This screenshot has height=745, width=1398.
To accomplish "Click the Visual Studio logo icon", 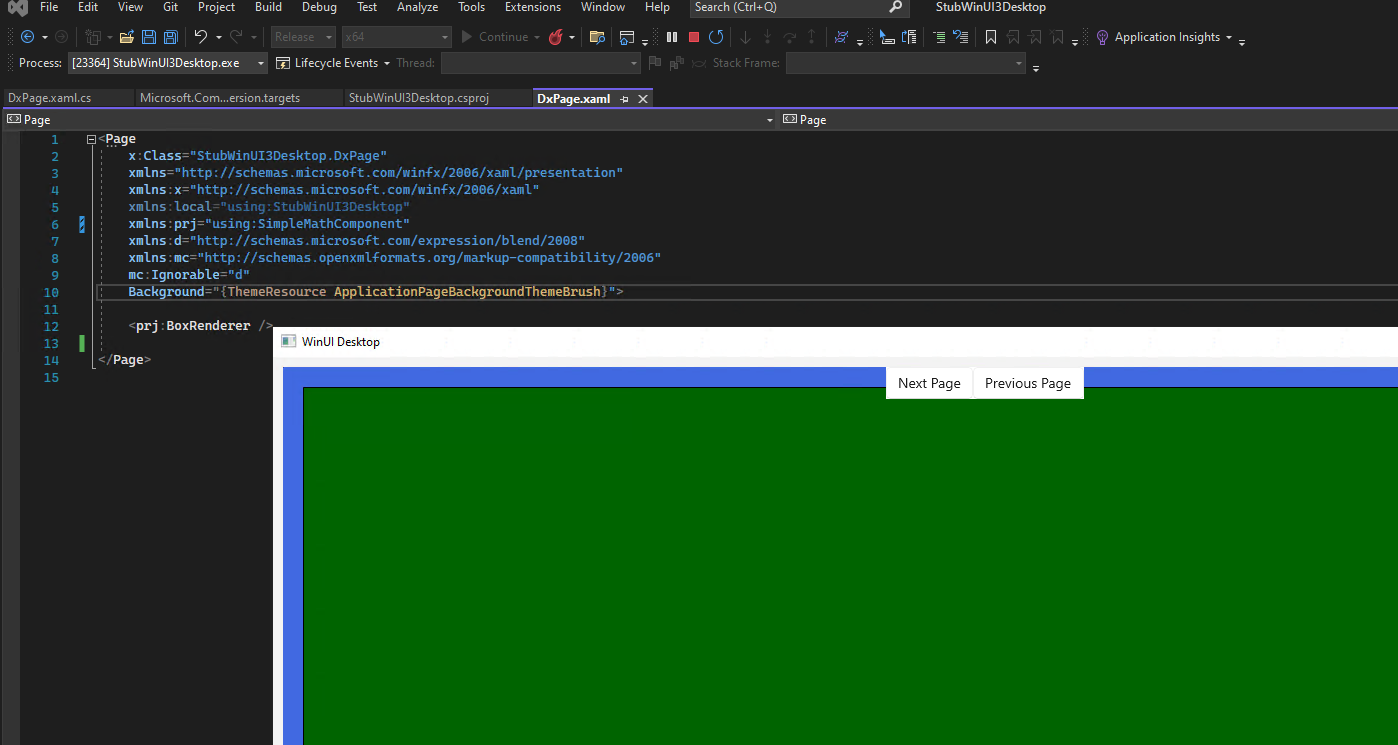I will [x=17, y=8].
